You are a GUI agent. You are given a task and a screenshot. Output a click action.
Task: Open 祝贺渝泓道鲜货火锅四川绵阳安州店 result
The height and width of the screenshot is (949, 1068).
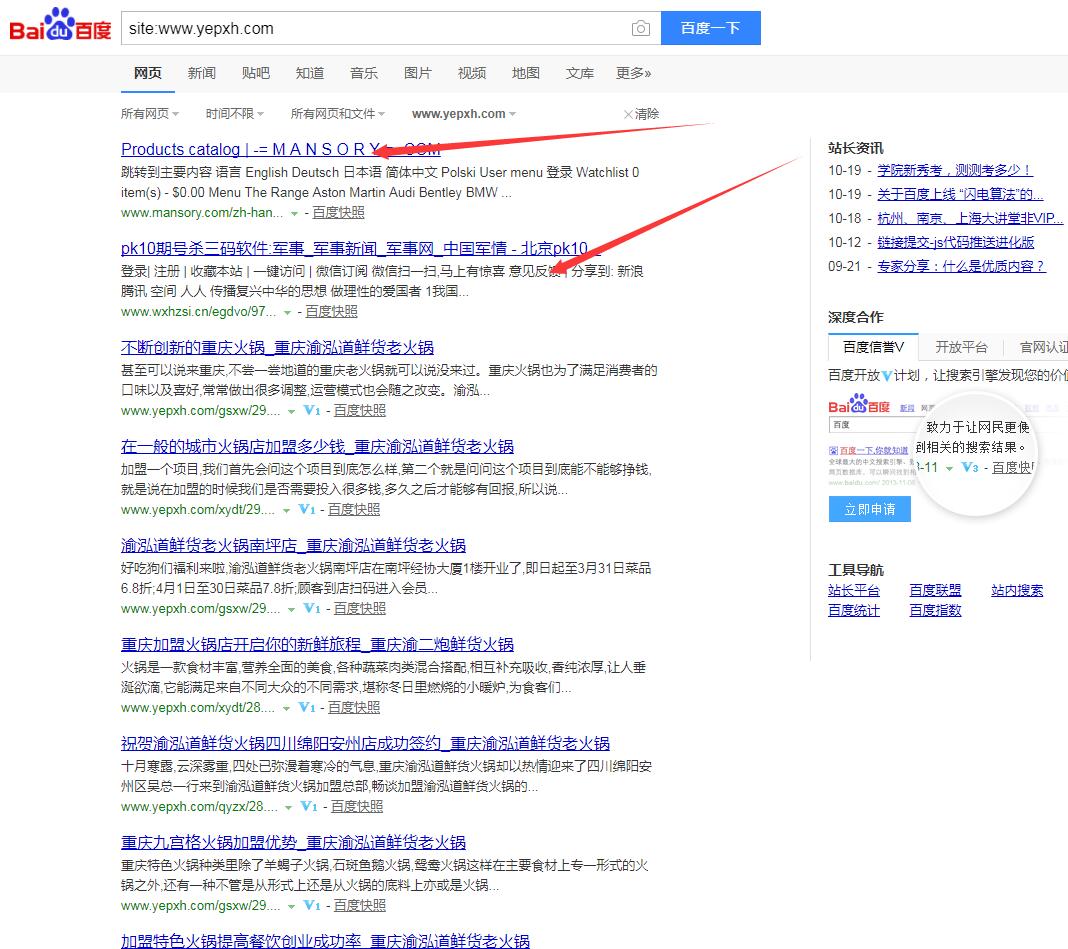coord(365,743)
